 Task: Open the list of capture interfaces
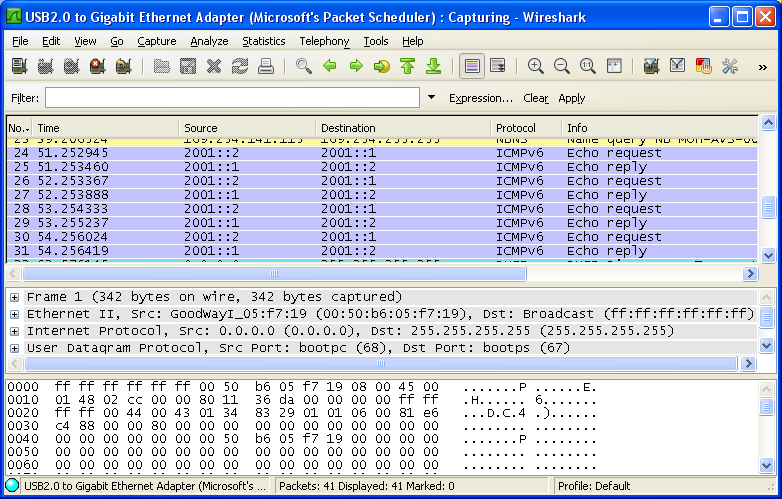click(19, 66)
